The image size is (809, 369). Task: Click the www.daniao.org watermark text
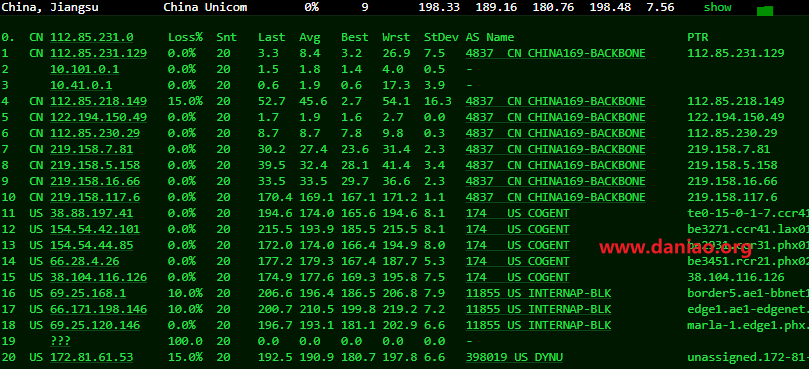pos(675,248)
